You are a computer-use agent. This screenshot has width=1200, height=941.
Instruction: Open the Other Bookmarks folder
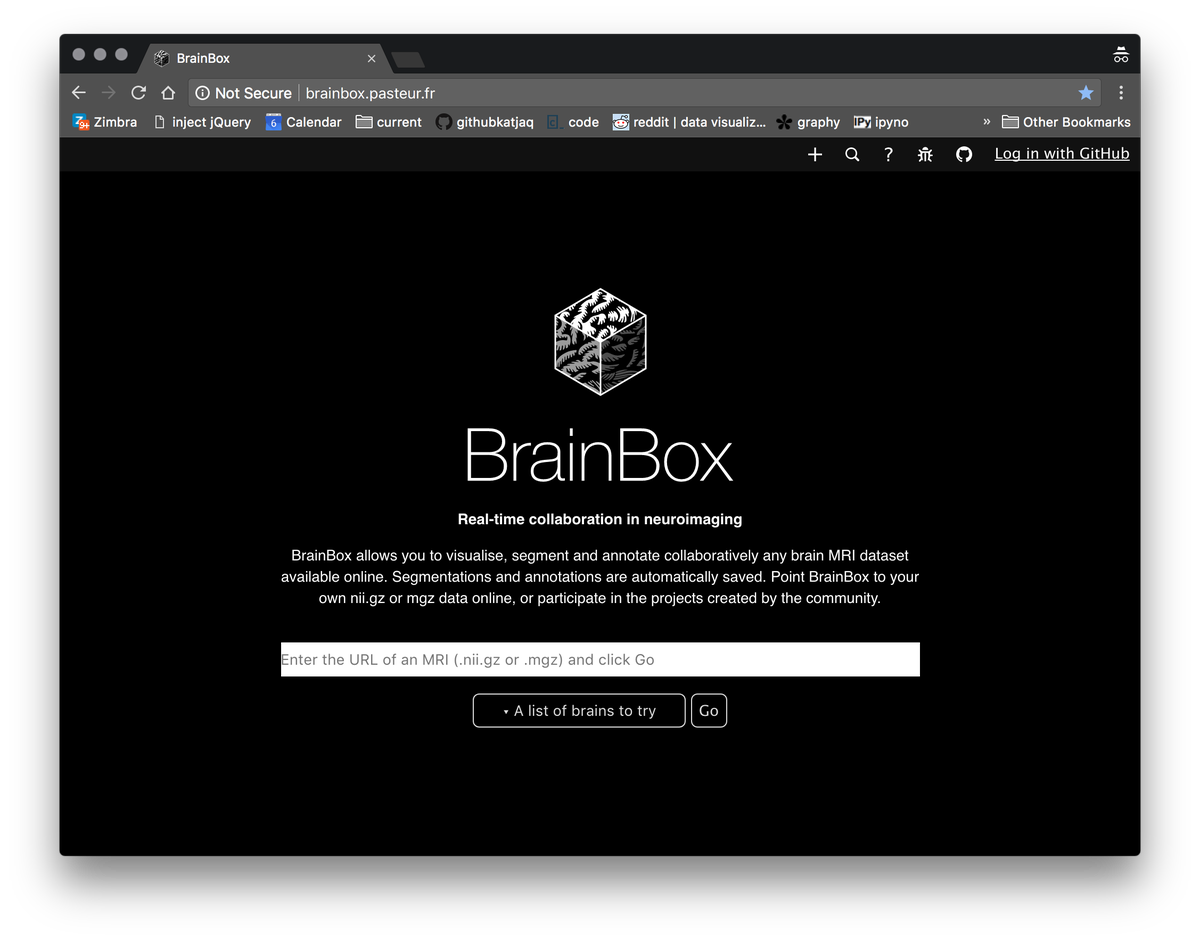point(1066,122)
